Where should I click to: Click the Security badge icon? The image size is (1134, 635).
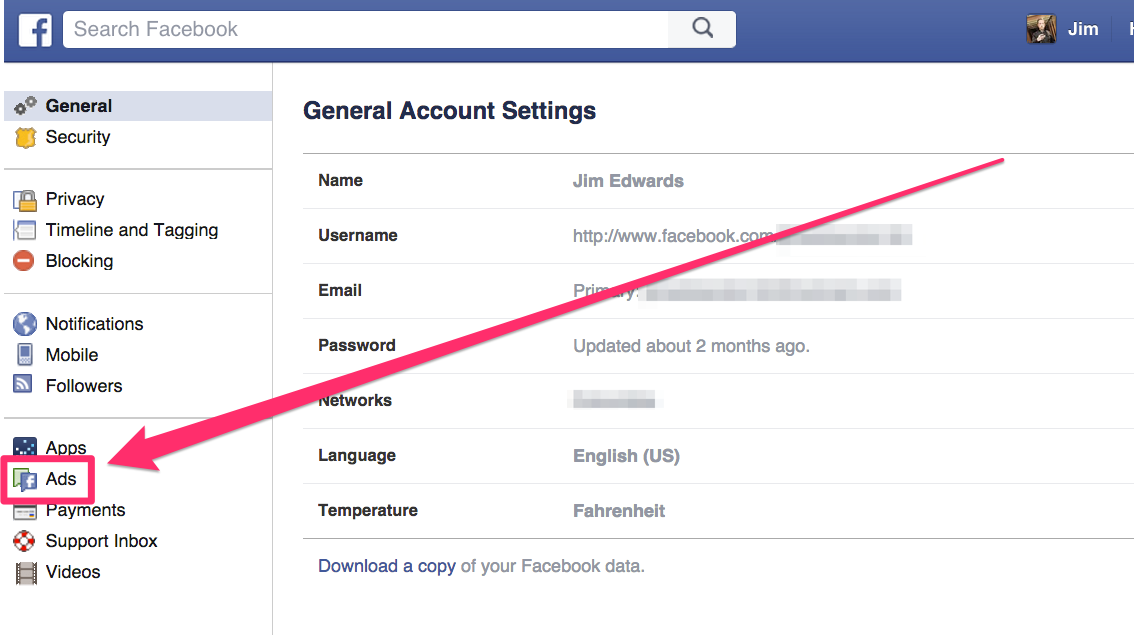pos(26,138)
